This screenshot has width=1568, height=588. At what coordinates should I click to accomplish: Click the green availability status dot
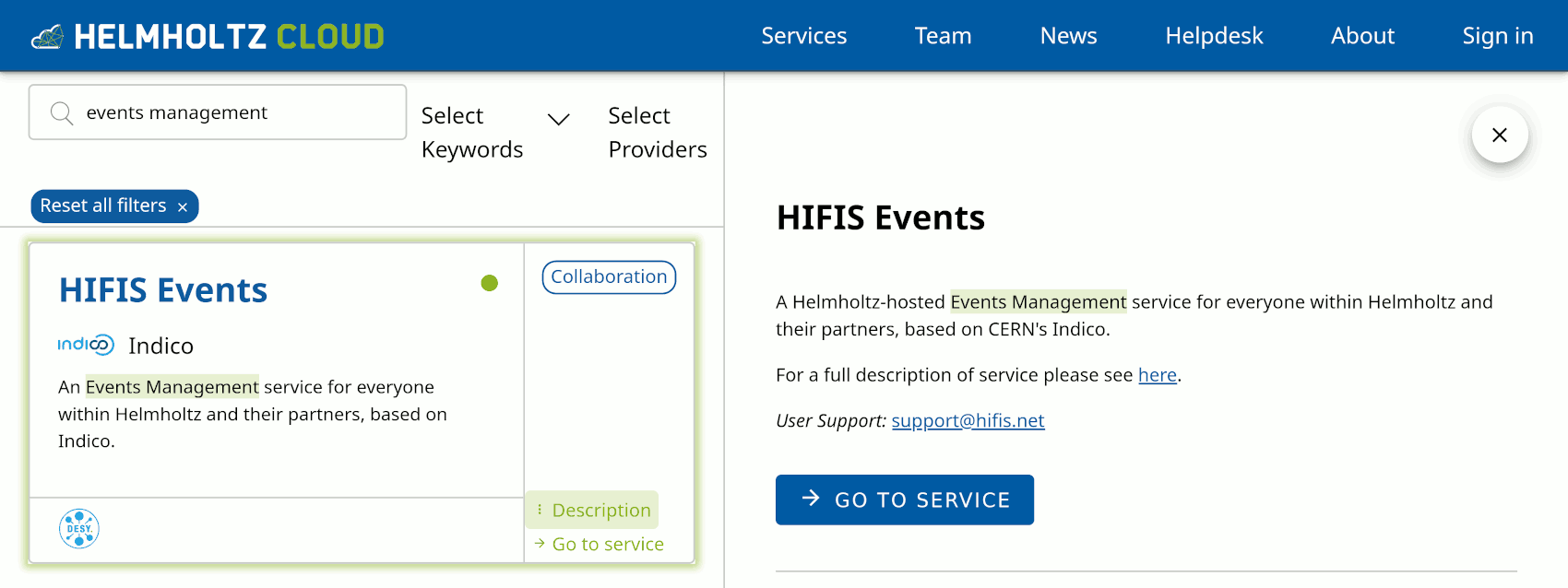(490, 283)
